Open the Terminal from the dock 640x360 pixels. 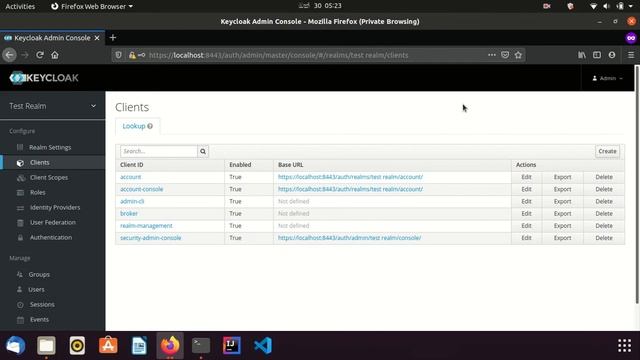(201, 345)
